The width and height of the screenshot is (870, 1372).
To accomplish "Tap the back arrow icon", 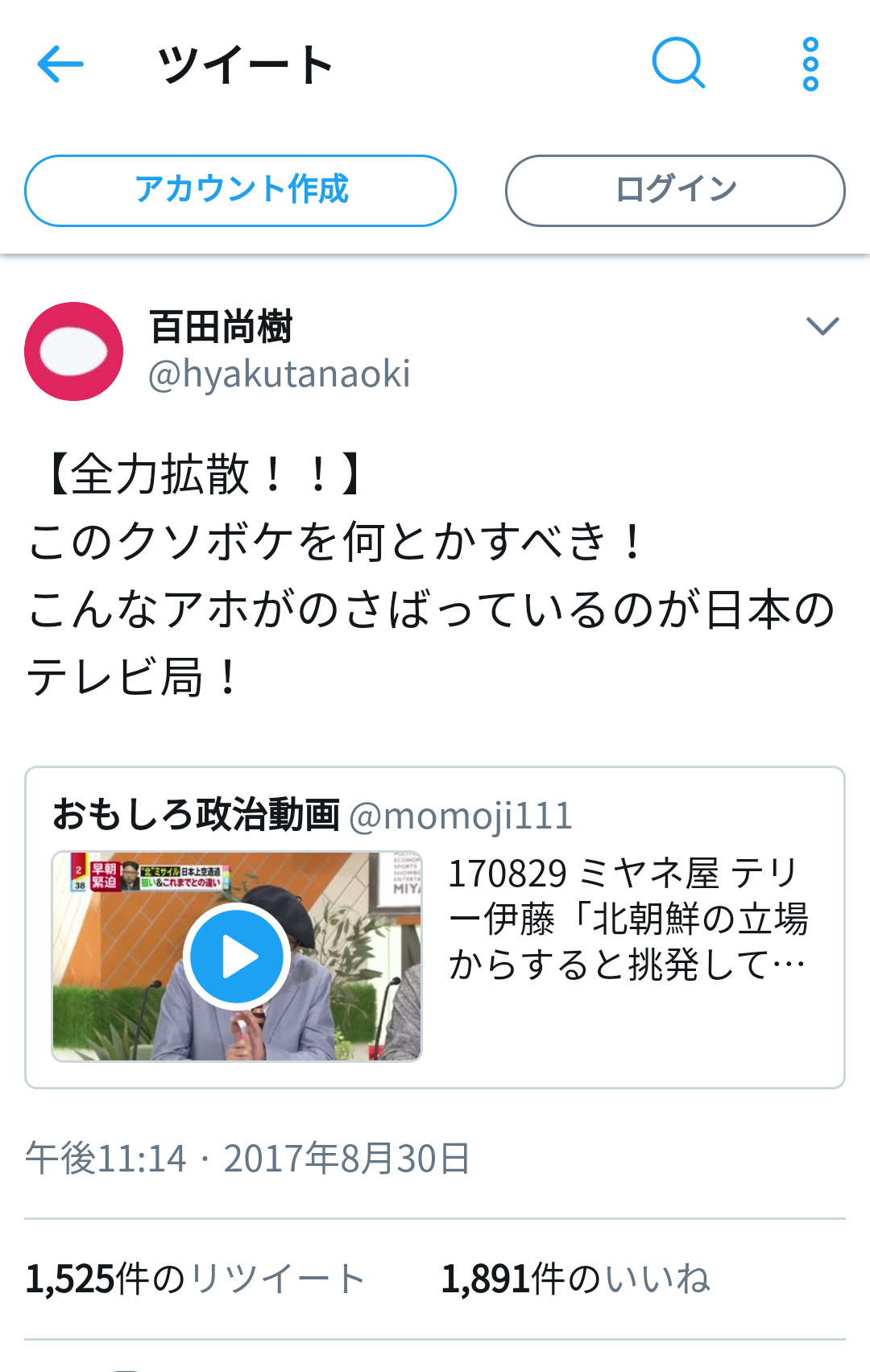I will click(x=60, y=64).
